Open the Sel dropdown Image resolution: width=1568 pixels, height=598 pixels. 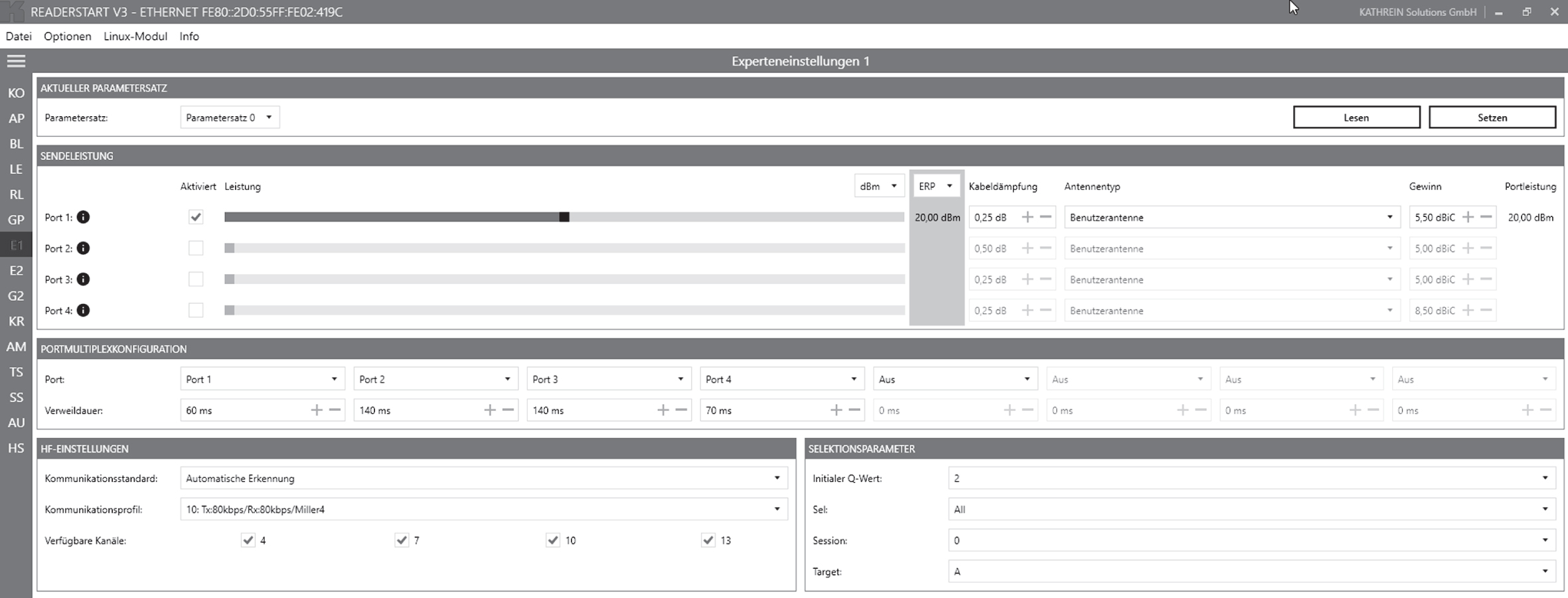(1252, 509)
